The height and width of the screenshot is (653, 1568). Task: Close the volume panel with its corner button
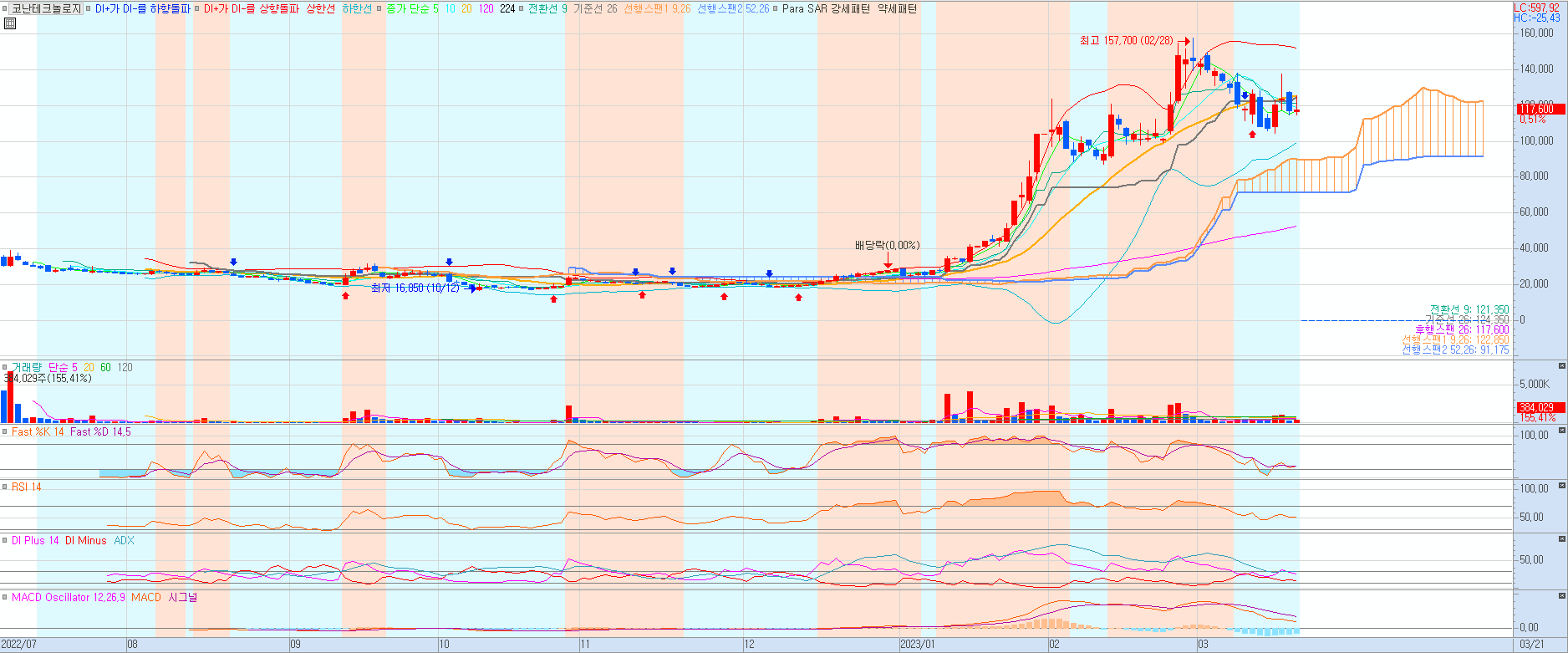click(1561, 366)
